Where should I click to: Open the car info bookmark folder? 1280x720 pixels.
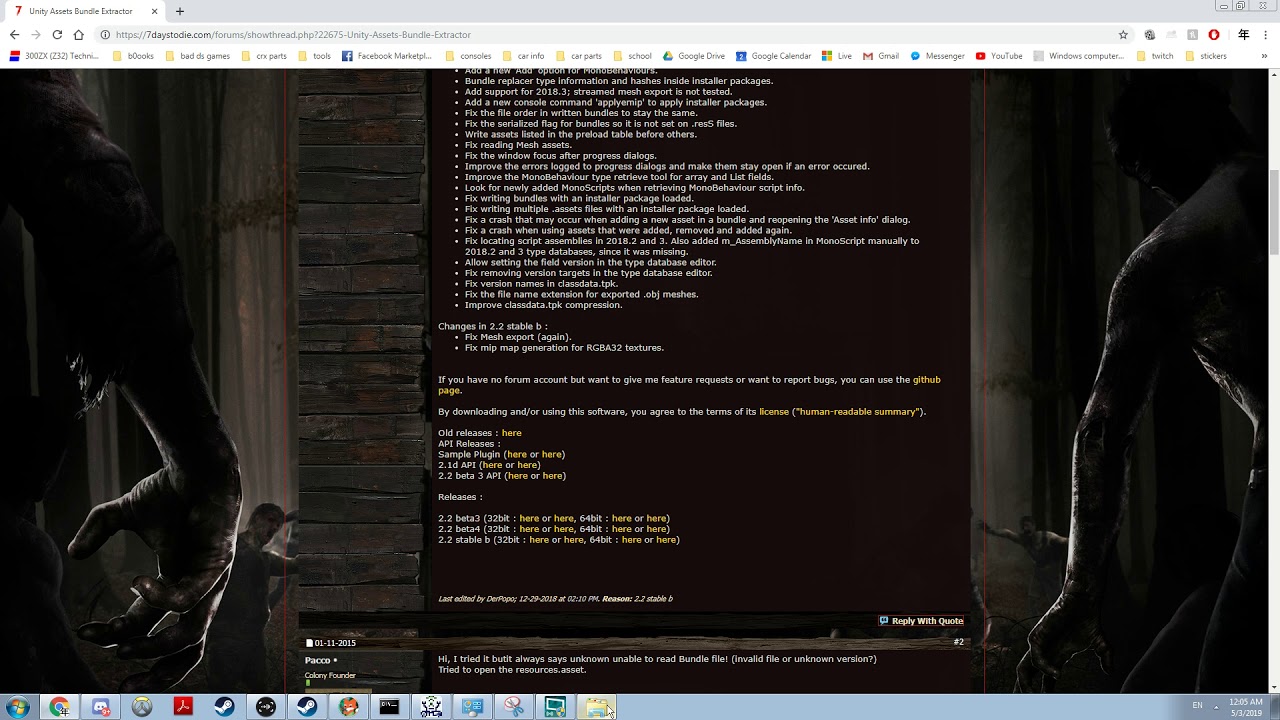pyautogui.click(x=523, y=56)
